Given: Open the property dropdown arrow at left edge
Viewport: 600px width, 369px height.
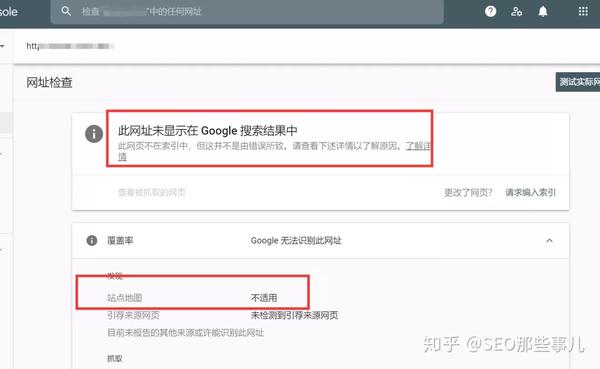Looking at the screenshot, I should [x=2, y=46].
